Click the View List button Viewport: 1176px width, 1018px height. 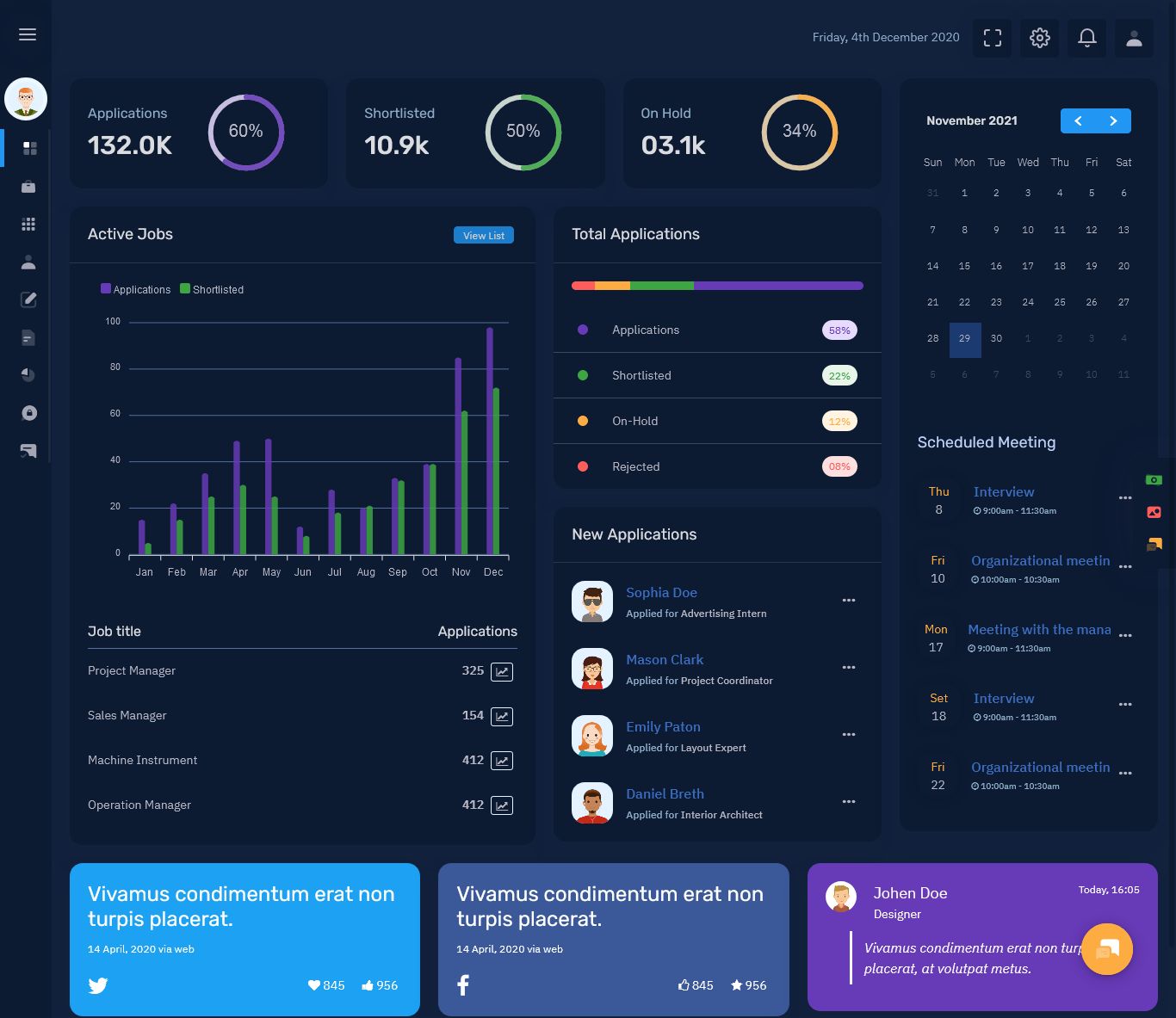pyautogui.click(x=483, y=236)
